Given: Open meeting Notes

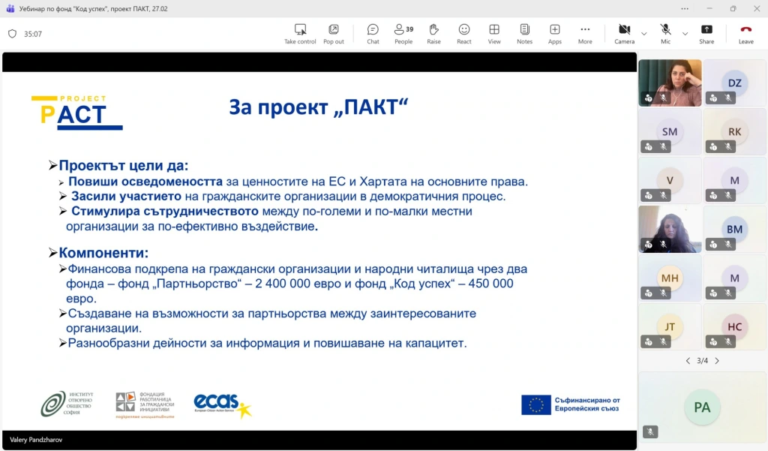Looking at the screenshot, I should pos(525,34).
